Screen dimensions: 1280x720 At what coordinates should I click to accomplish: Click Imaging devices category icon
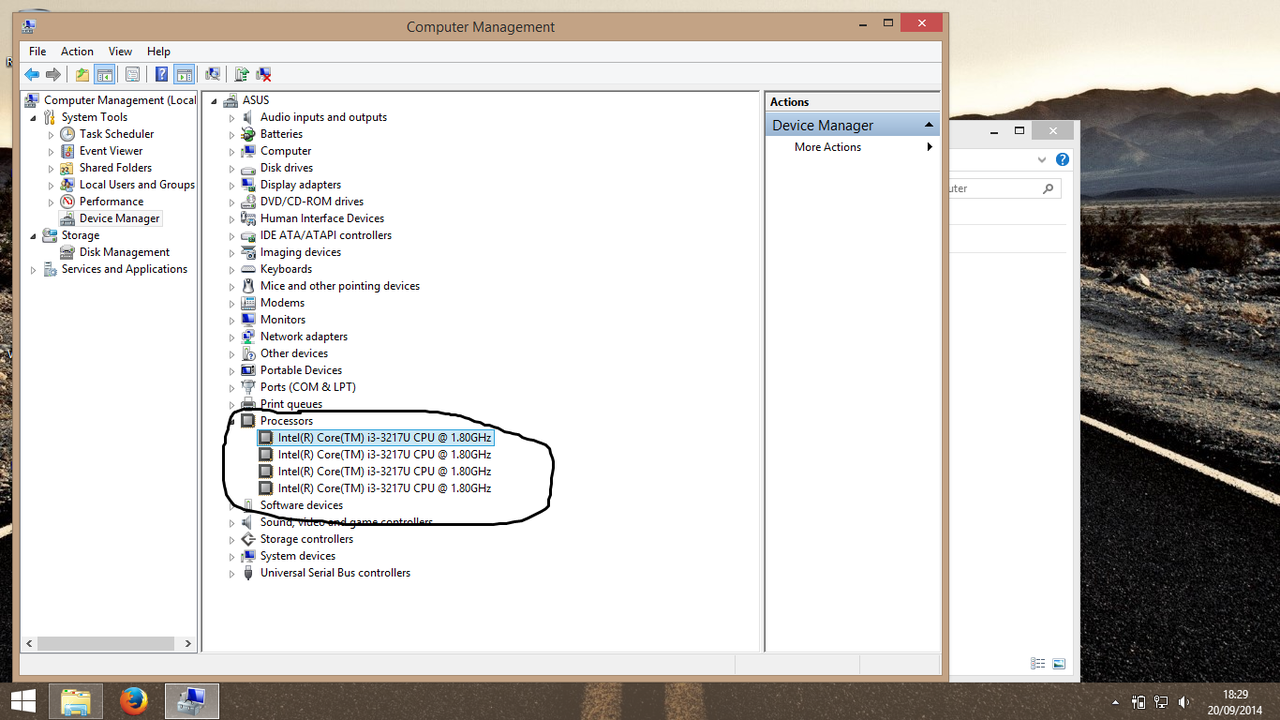pos(248,252)
